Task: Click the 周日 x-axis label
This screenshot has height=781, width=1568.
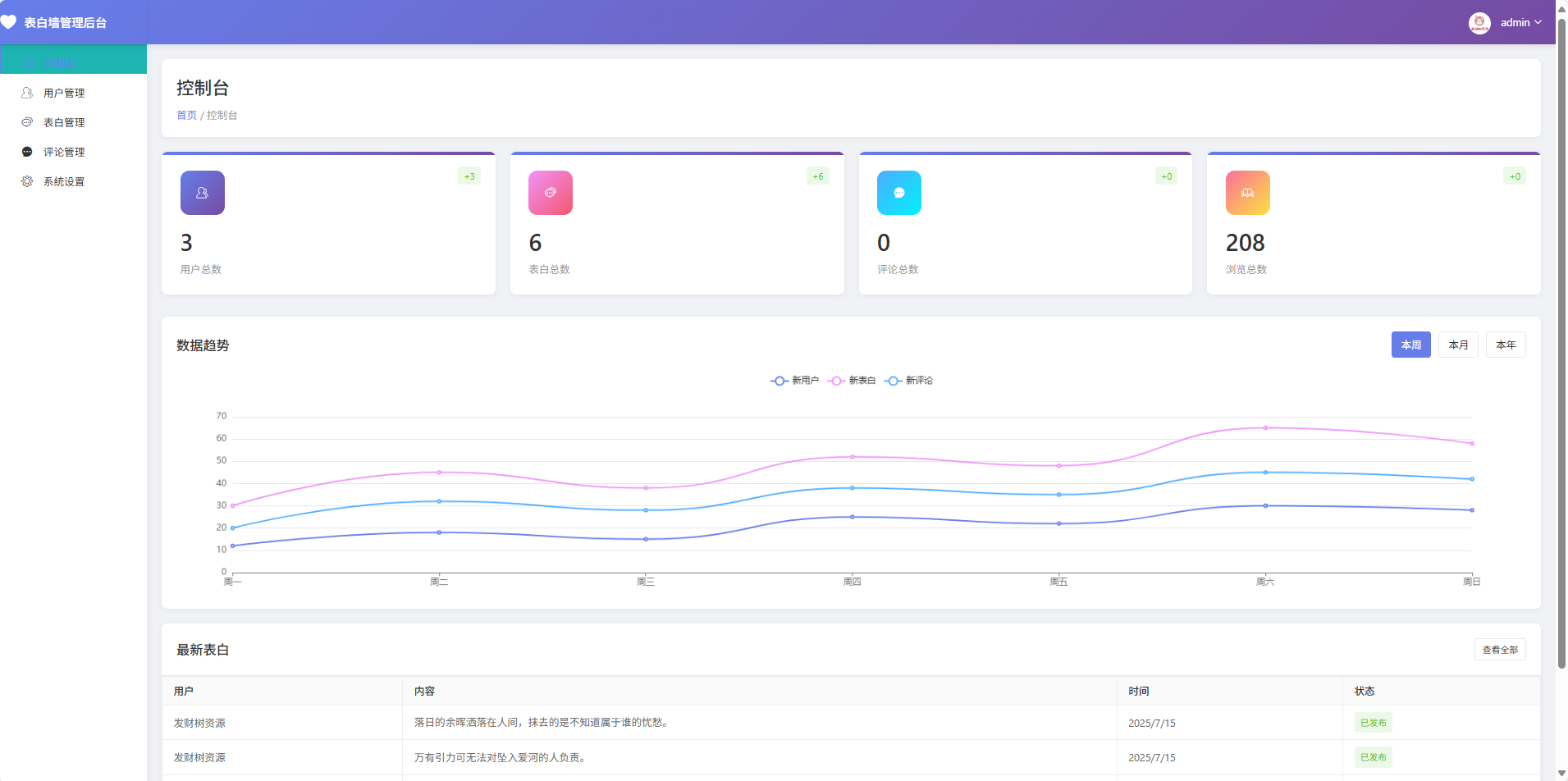Action: coord(1471,582)
